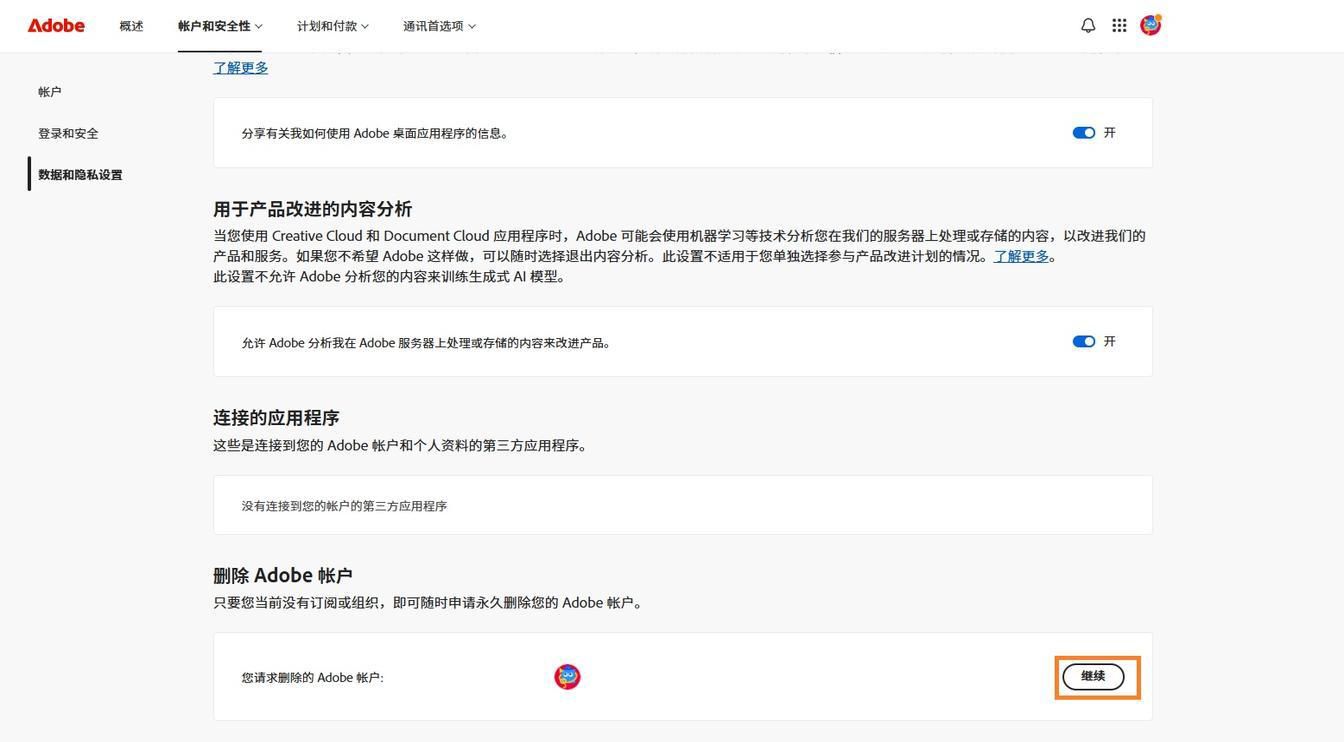Click the 用于产品改进的内容分析 heading
The width and height of the screenshot is (1344, 742).
tap(313, 209)
